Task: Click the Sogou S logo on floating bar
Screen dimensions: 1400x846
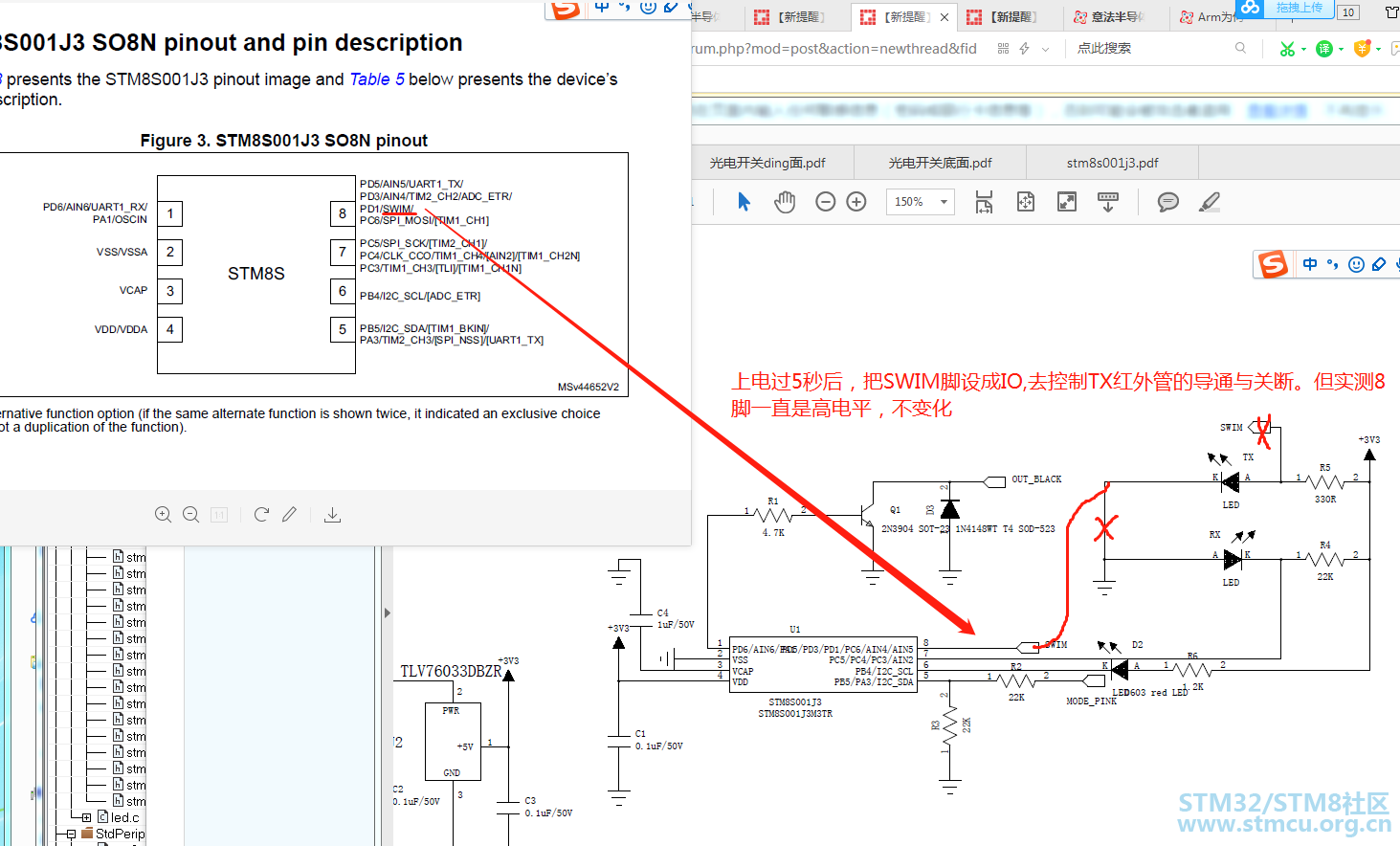Action: [1273, 264]
